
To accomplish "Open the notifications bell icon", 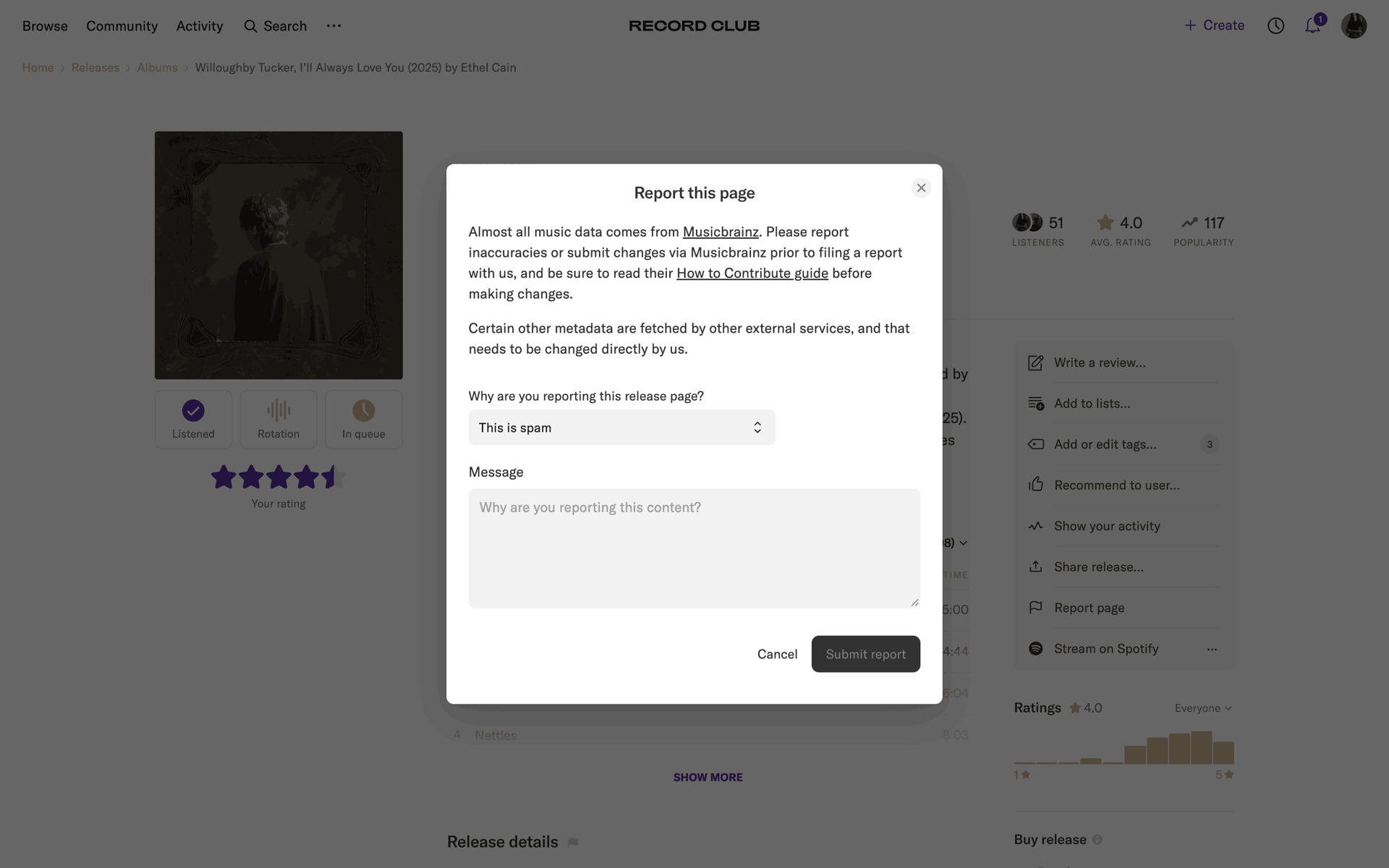I will pyautogui.click(x=1313, y=25).
